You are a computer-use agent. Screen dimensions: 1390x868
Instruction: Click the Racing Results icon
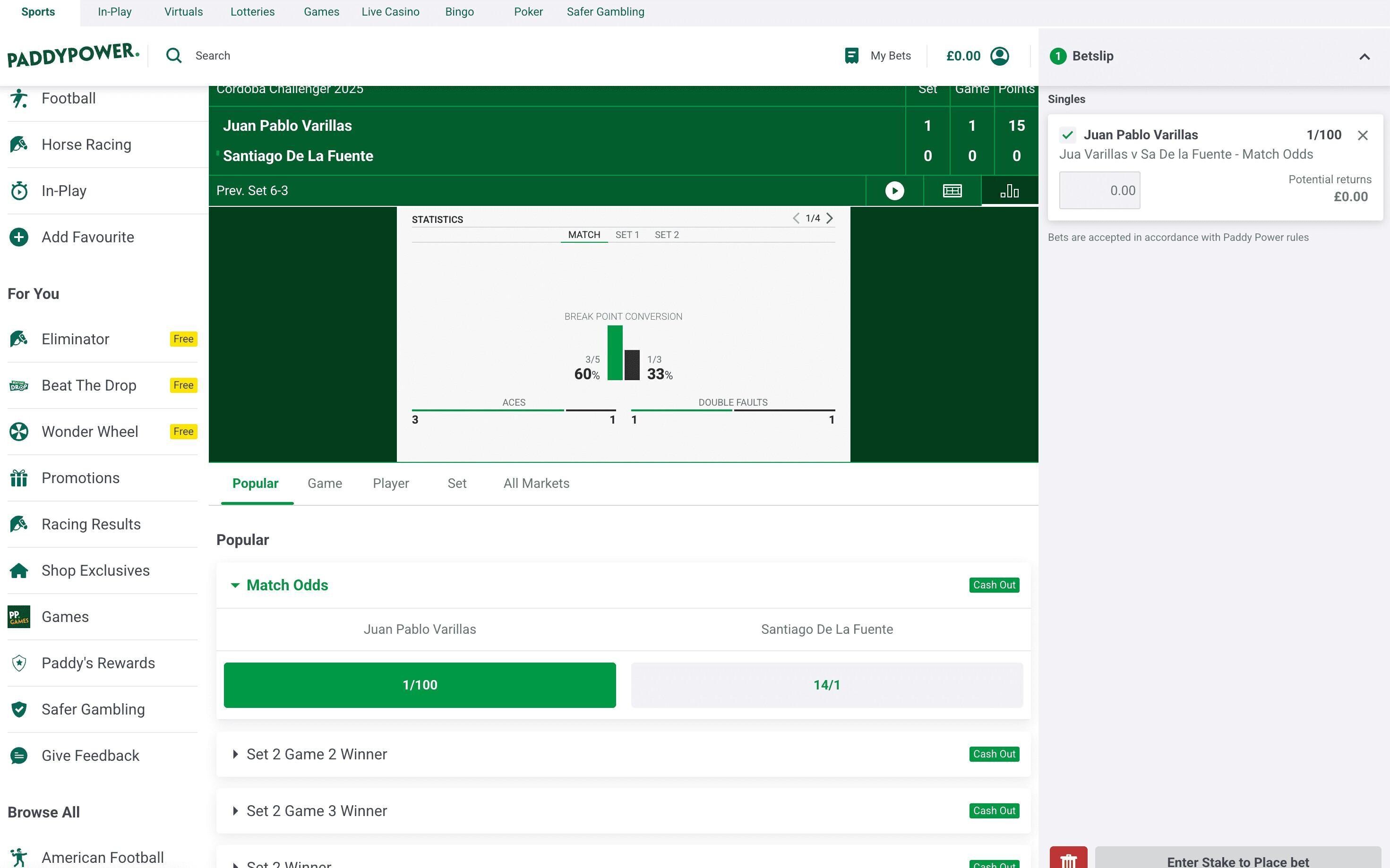19,524
